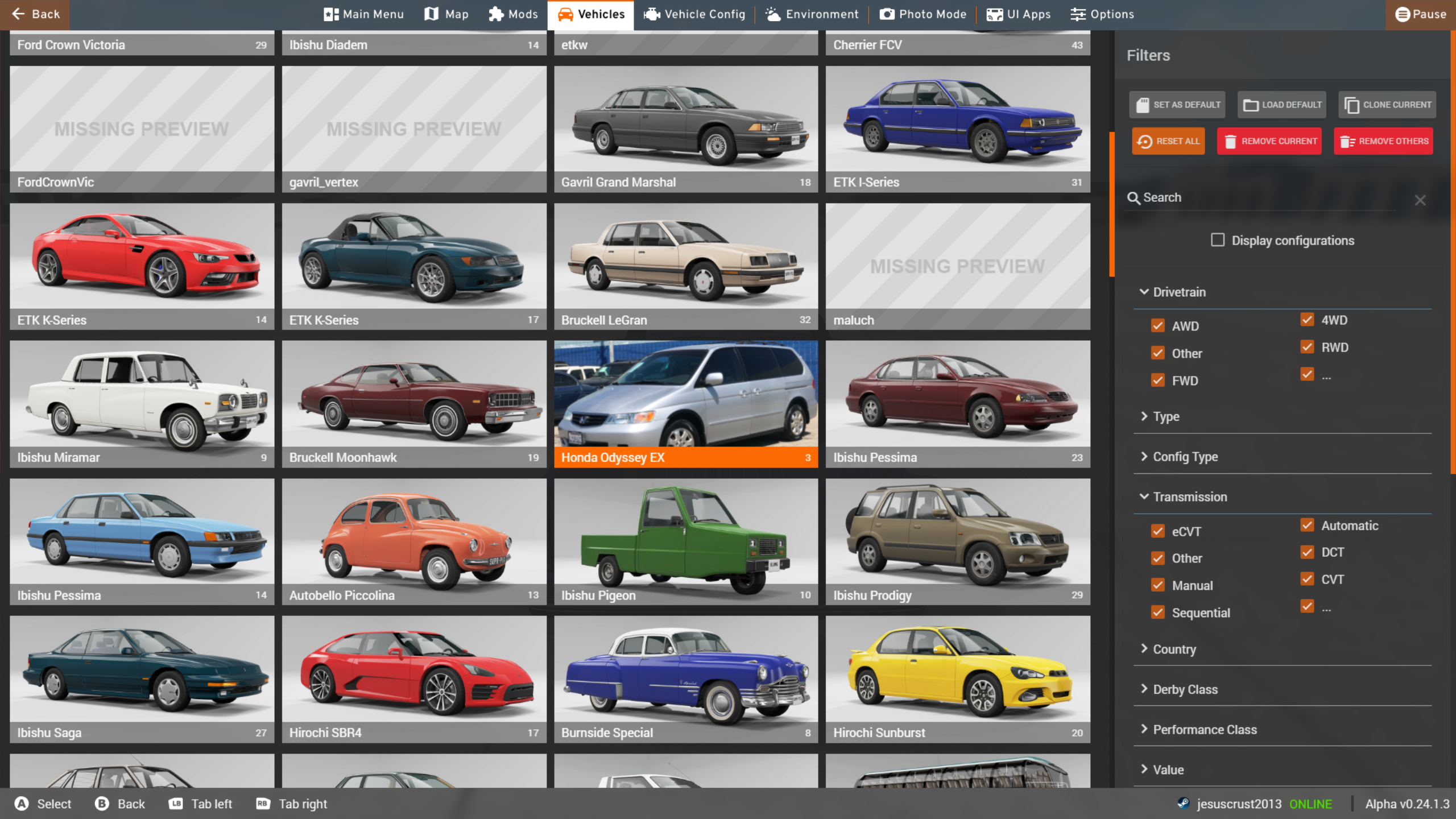The image size is (1456, 819).
Task: Toggle the Manual transmission checkbox
Action: [x=1158, y=585]
